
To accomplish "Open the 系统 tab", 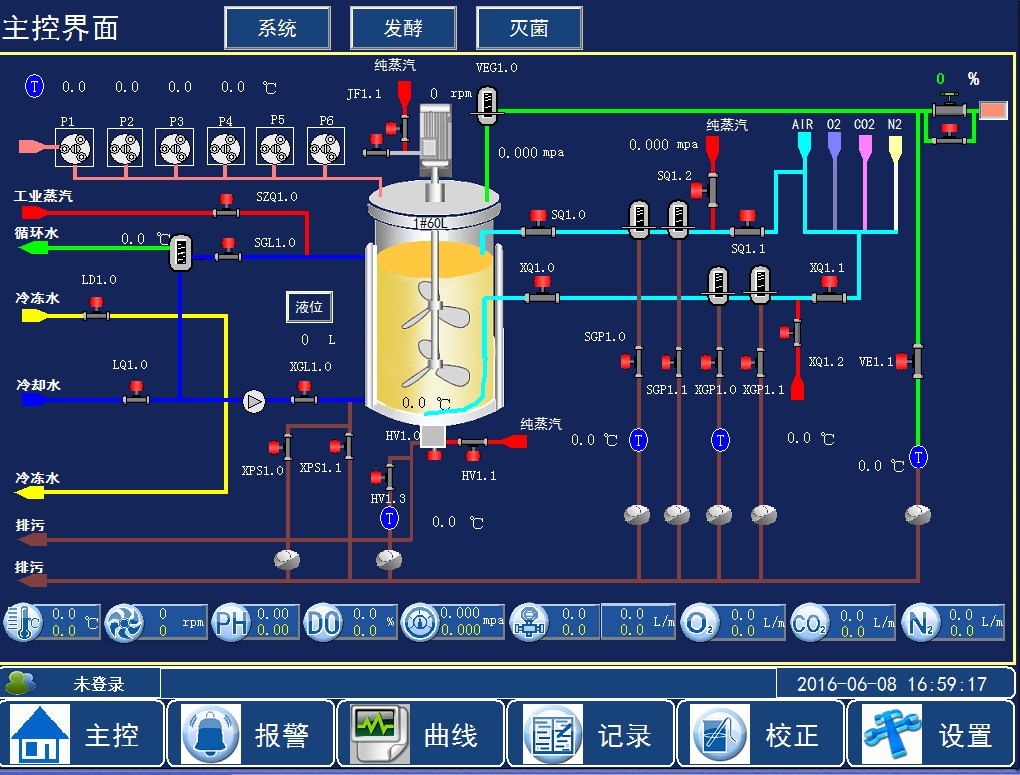I will point(277,28).
